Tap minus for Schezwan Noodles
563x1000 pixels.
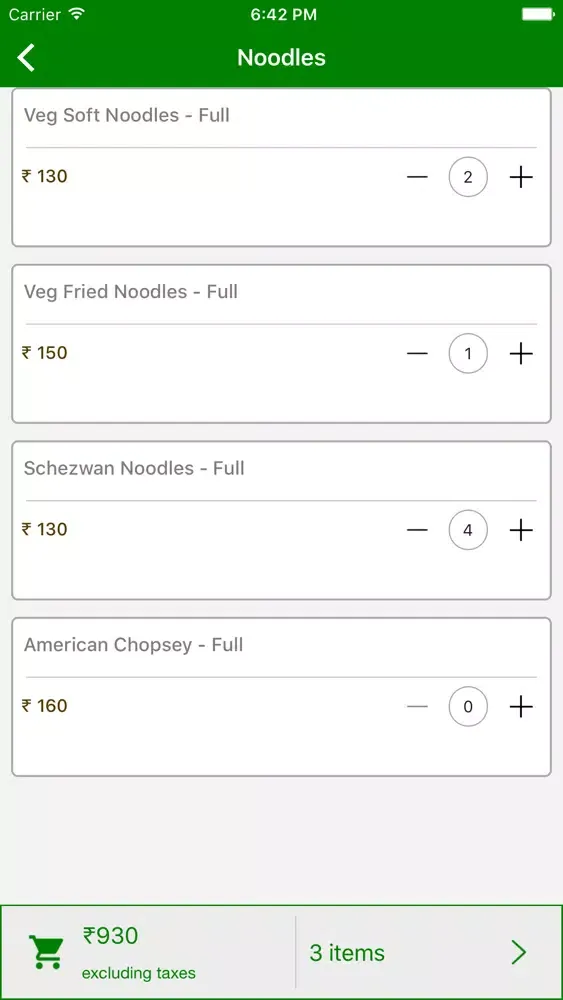[x=417, y=529]
